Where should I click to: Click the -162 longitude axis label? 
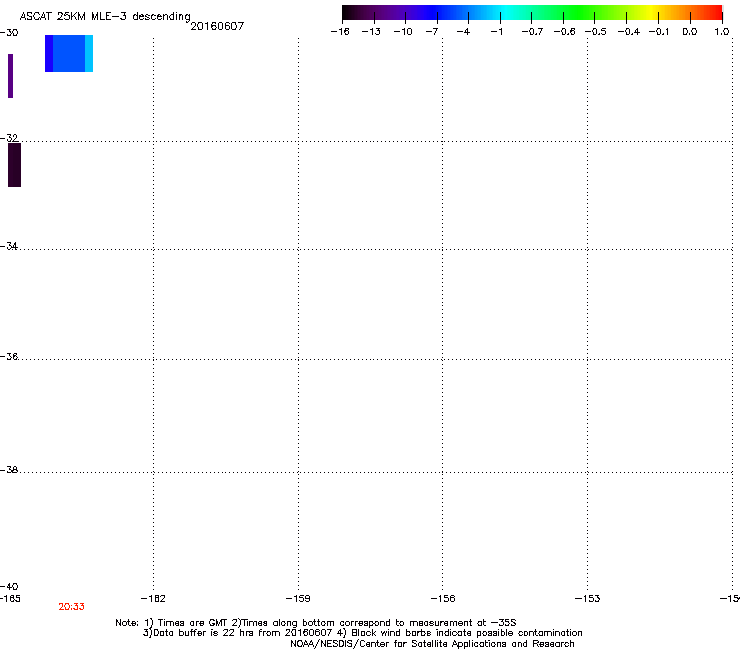coord(153,599)
